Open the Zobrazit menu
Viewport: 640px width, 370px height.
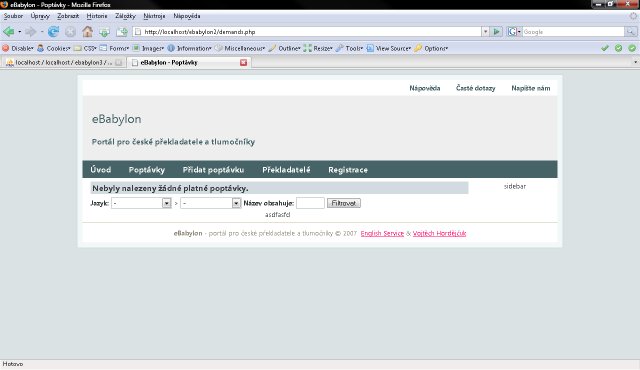pos(68,16)
